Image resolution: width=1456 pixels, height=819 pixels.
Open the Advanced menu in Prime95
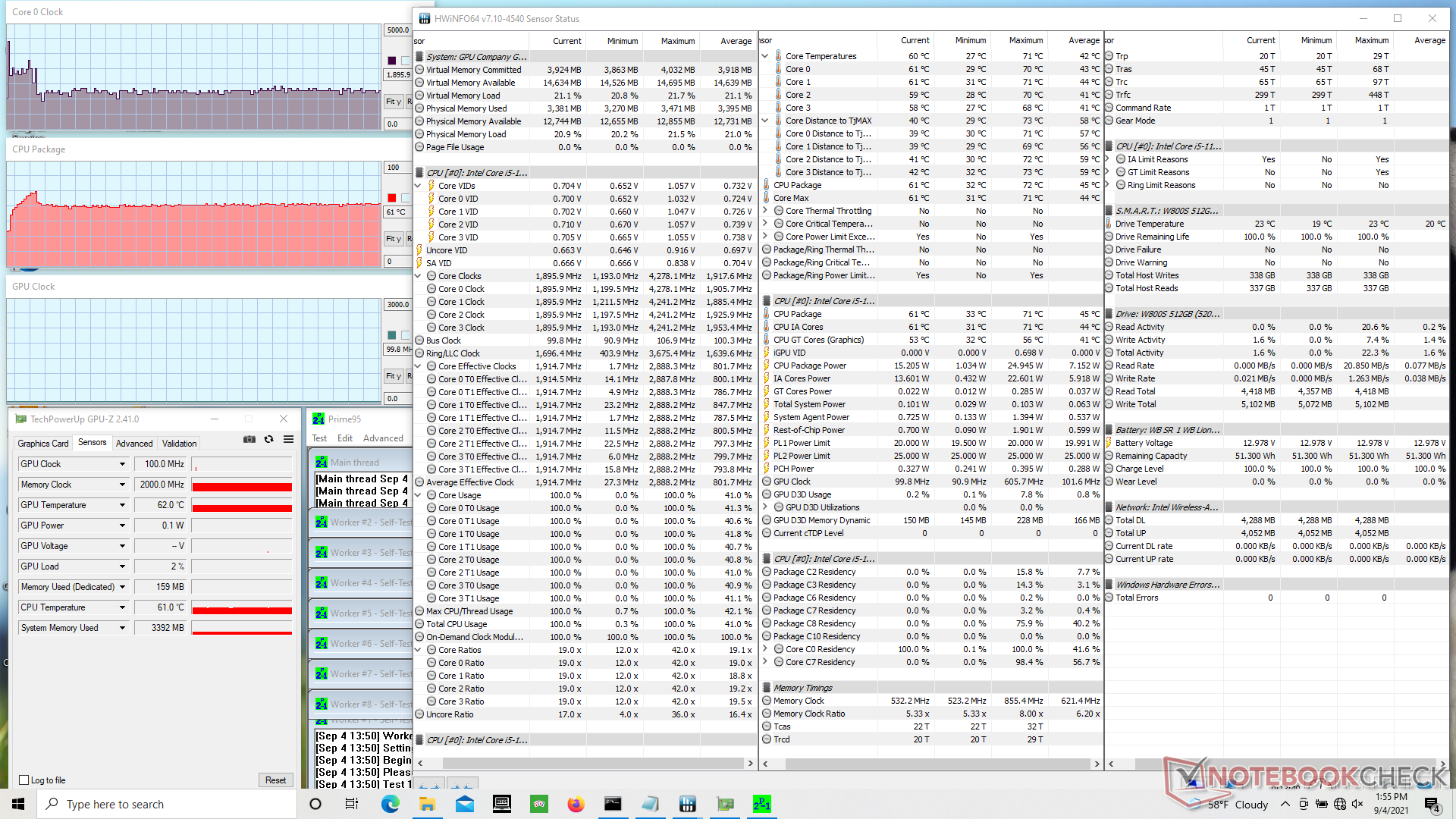(x=383, y=438)
